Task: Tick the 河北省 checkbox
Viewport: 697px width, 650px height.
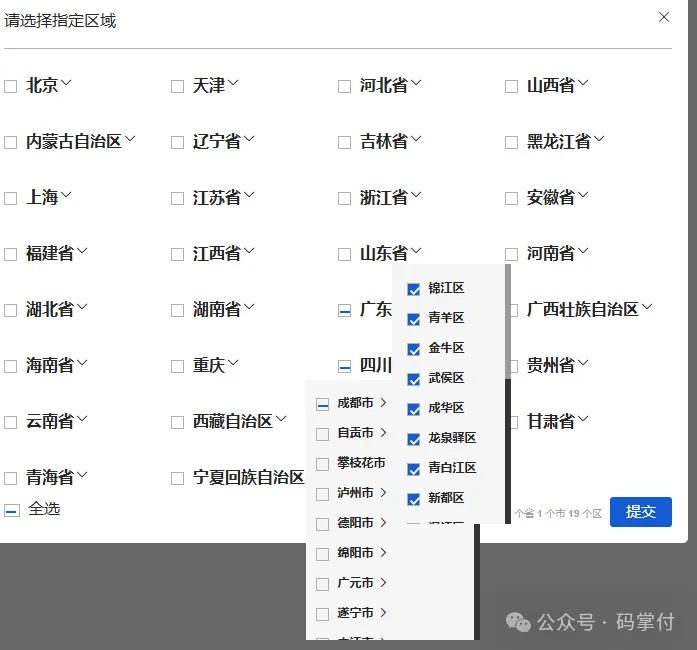Action: pyautogui.click(x=344, y=86)
